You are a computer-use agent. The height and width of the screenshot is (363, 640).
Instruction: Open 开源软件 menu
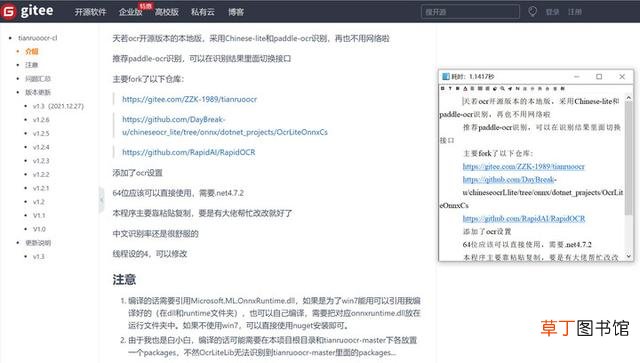[x=90, y=12]
